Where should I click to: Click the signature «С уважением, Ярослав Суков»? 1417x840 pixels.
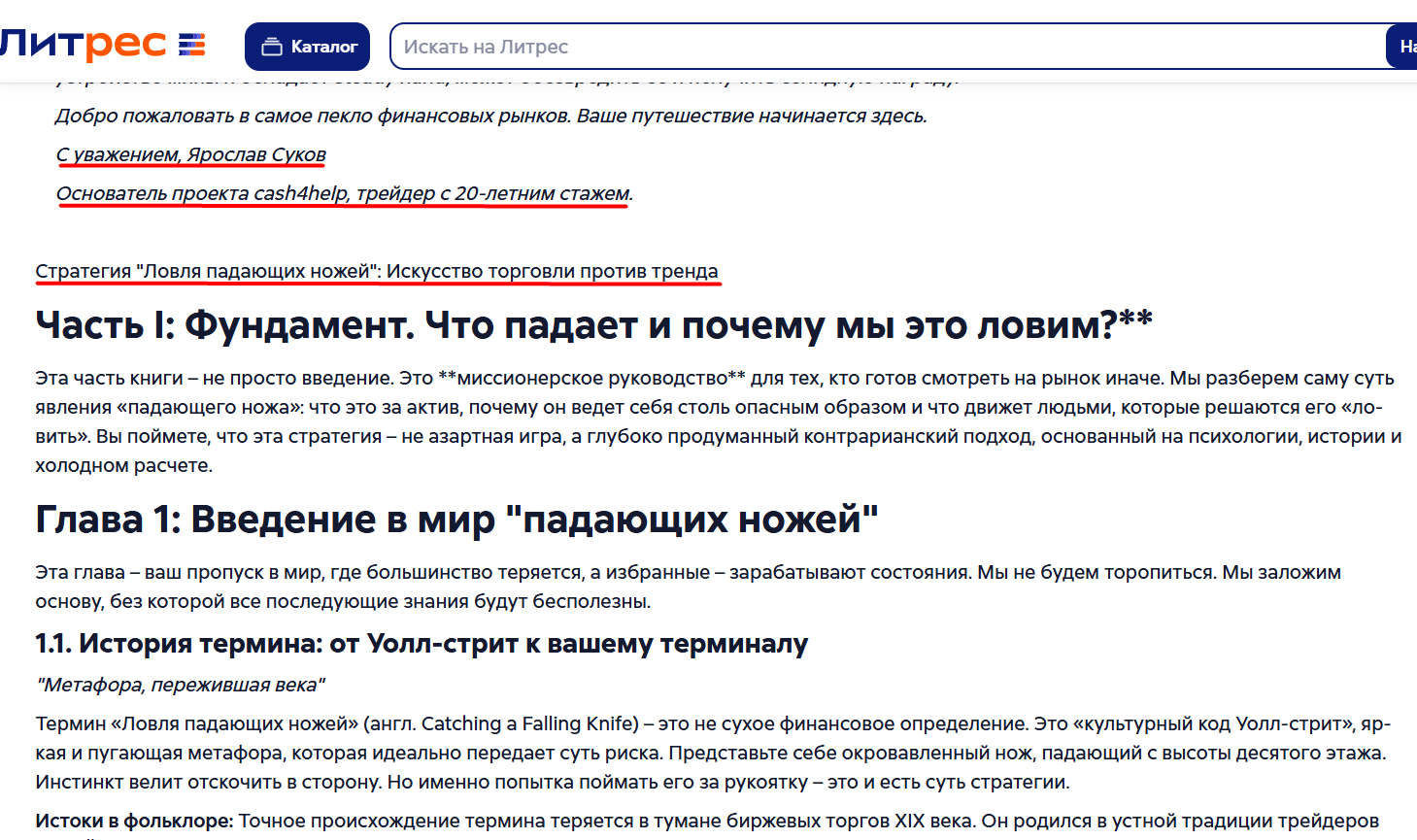190,154
